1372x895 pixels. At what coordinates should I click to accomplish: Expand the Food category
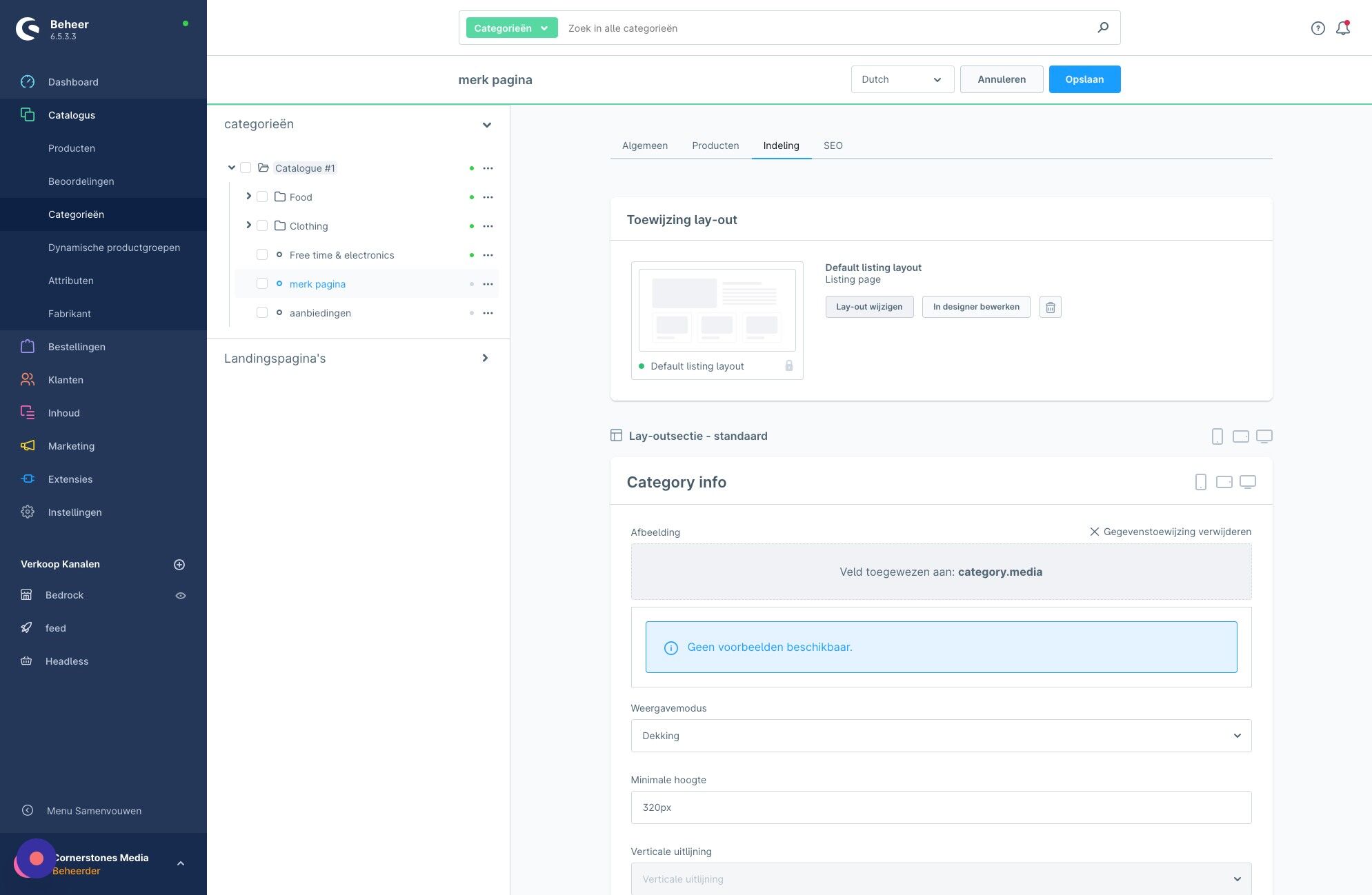point(248,197)
